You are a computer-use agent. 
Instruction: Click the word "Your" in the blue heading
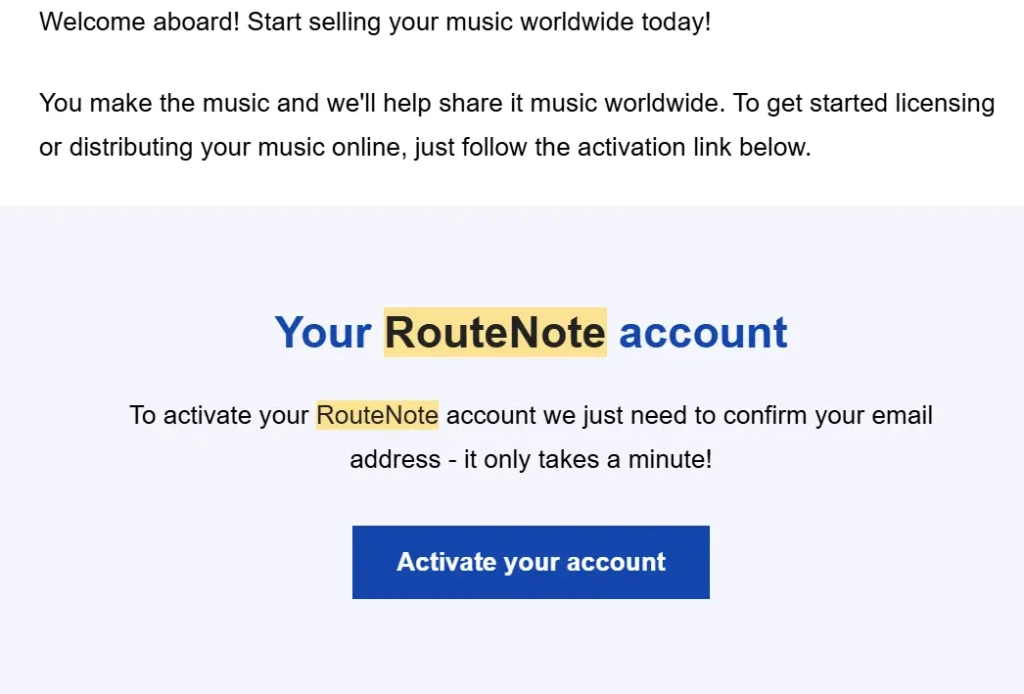323,332
